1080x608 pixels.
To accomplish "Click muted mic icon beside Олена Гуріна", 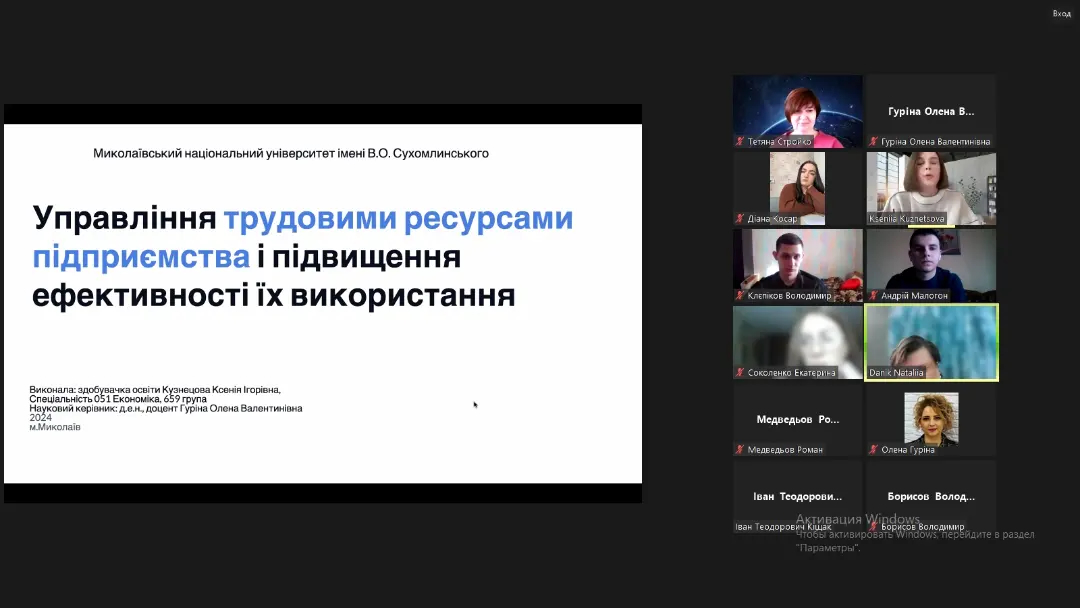I will [x=874, y=450].
